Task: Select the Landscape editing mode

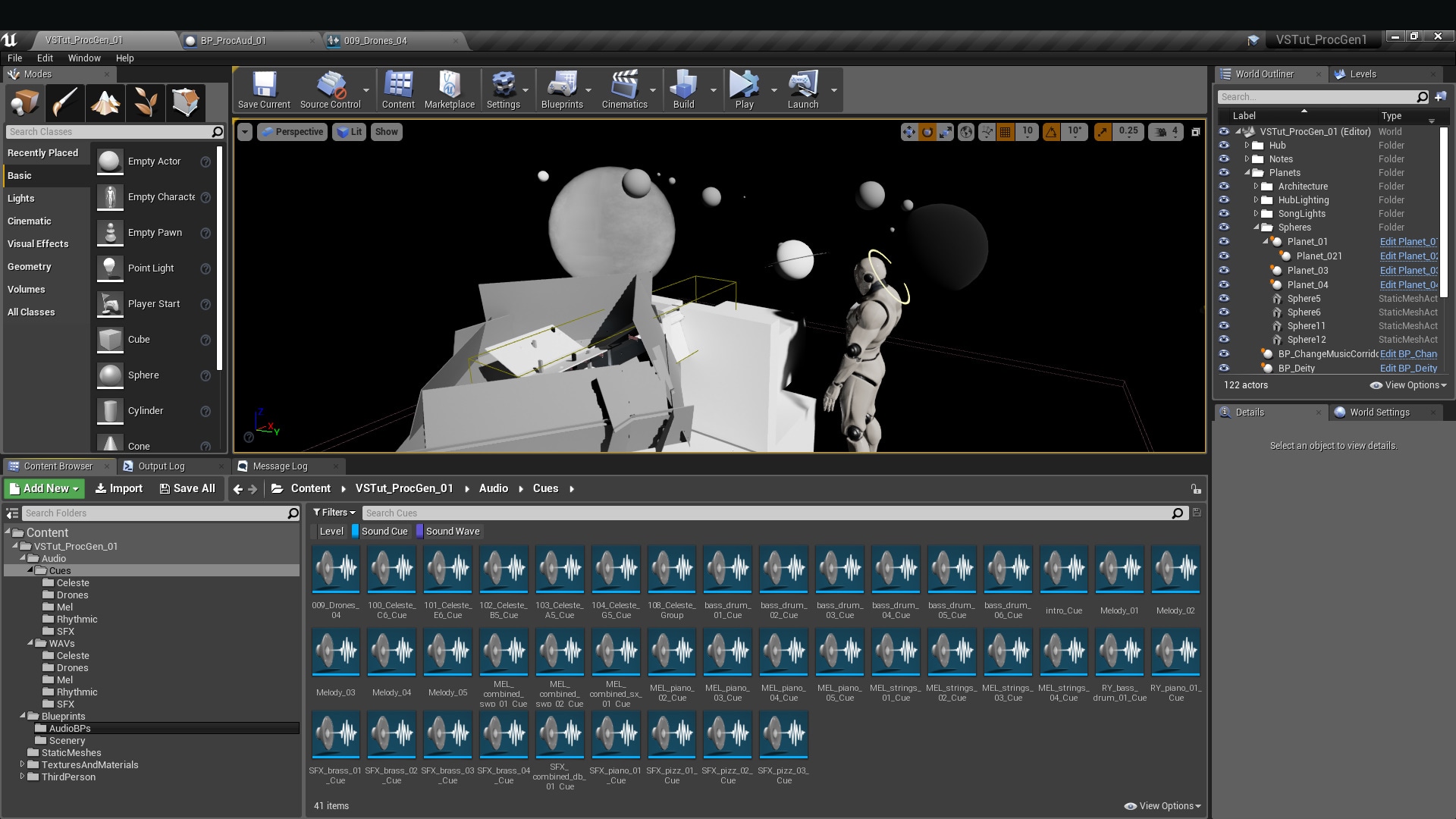Action: (x=105, y=102)
